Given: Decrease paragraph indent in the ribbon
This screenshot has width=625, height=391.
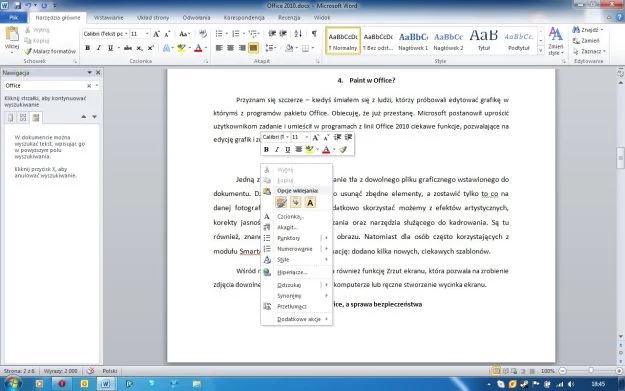Looking at the screenshot, I should [x=272, y=34].
